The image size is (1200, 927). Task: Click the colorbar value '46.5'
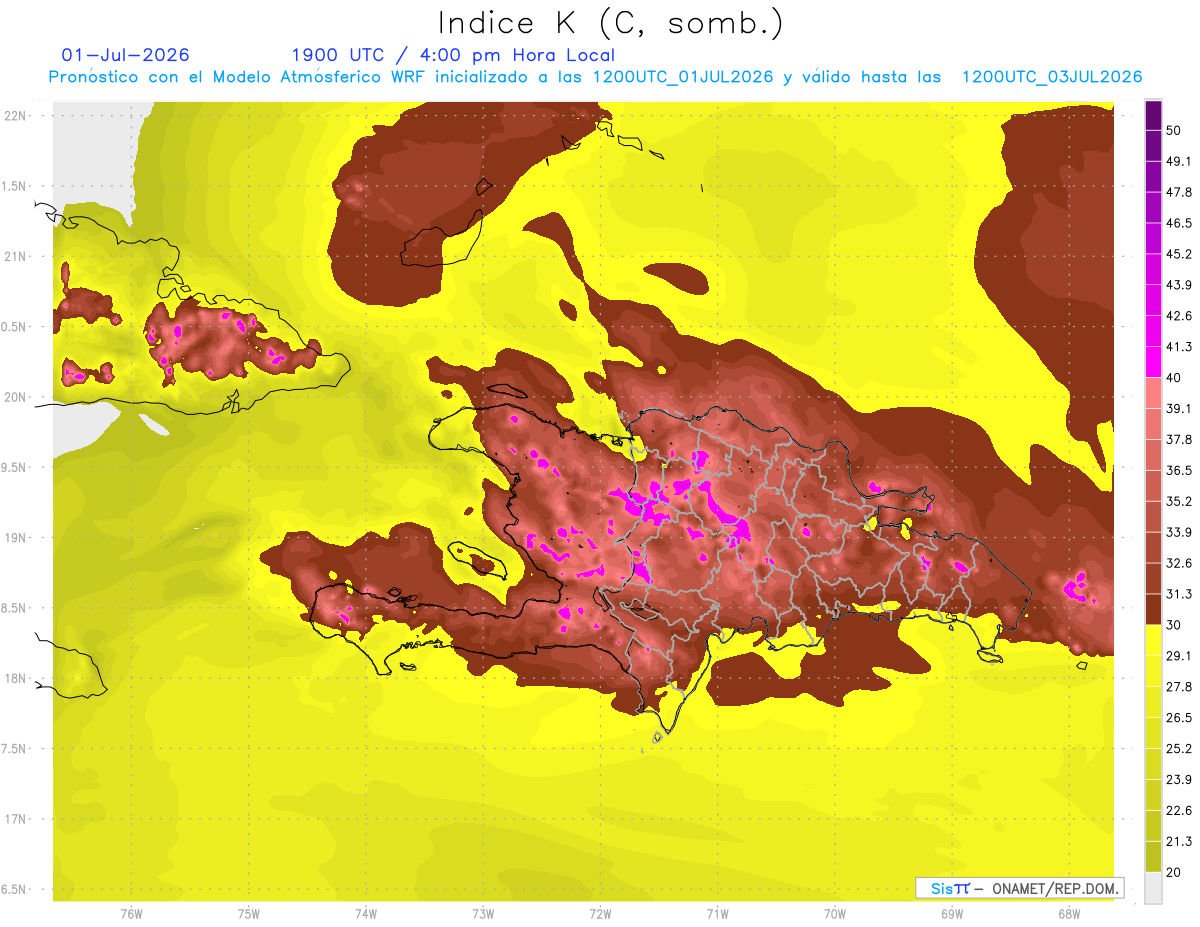[x=1179, y=224]
